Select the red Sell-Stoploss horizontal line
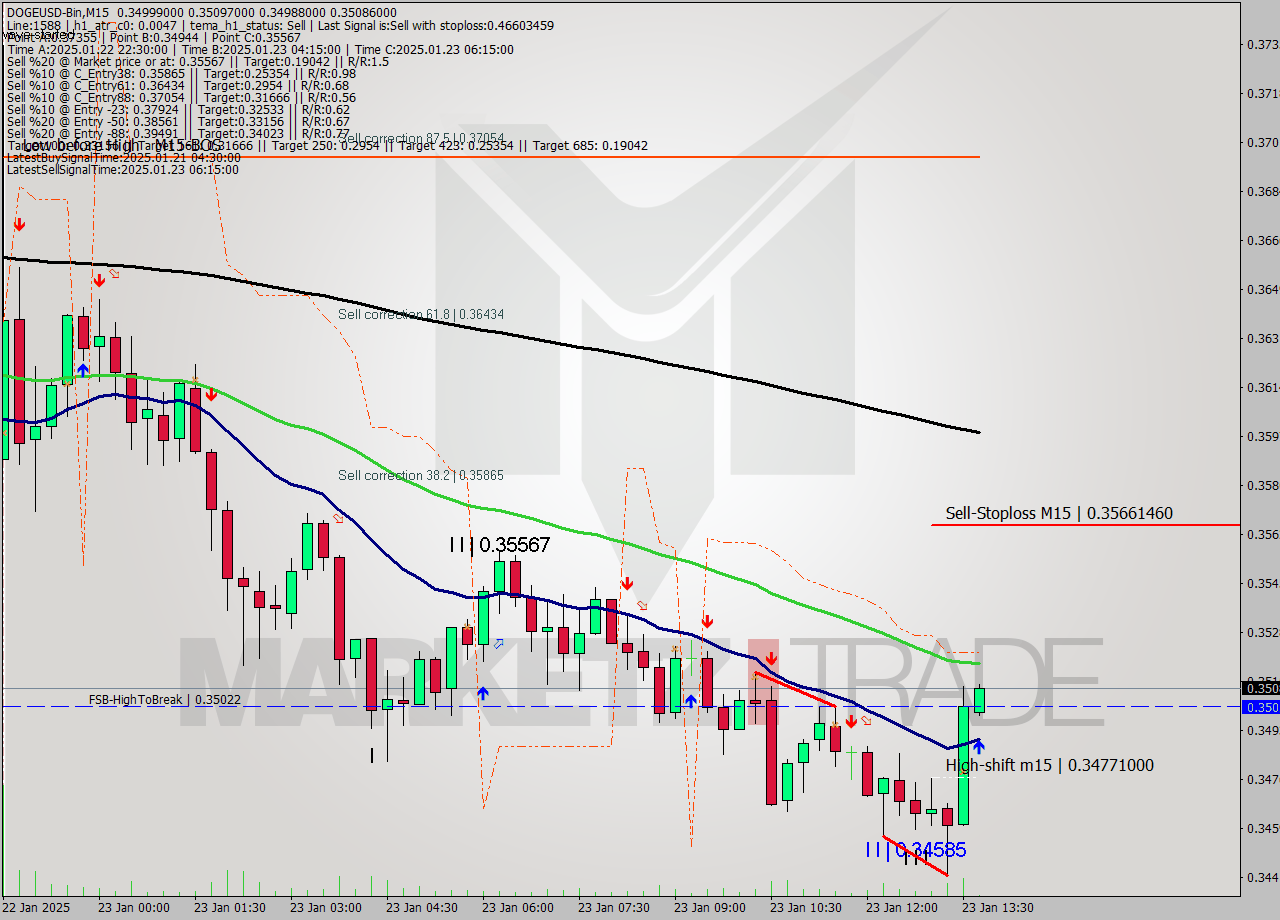Screen dimensions: 1280x920 tap(1085, 525)
